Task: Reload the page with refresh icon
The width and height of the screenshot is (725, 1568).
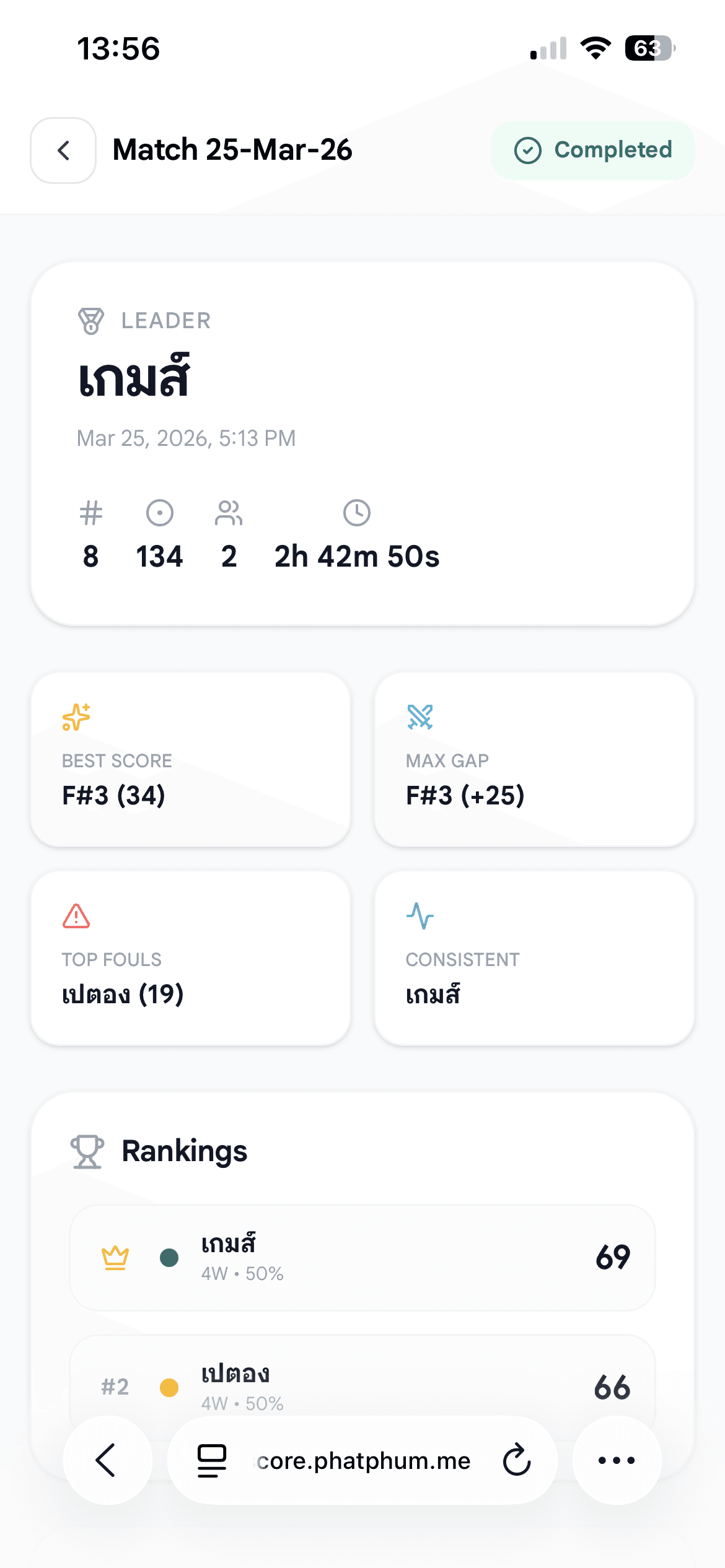Action: (517, 1460)
